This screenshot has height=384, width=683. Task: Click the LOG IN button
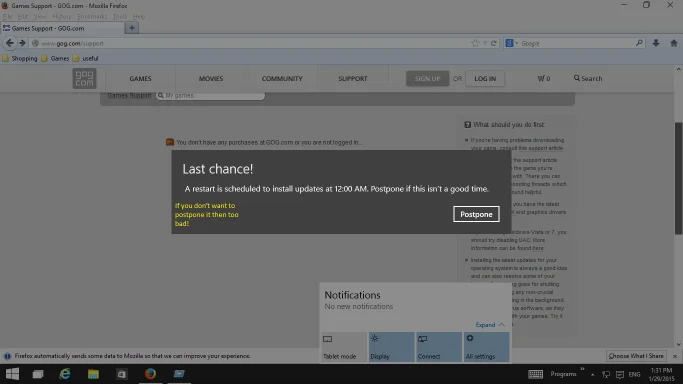pyautogui.click(x=485, y=78)
